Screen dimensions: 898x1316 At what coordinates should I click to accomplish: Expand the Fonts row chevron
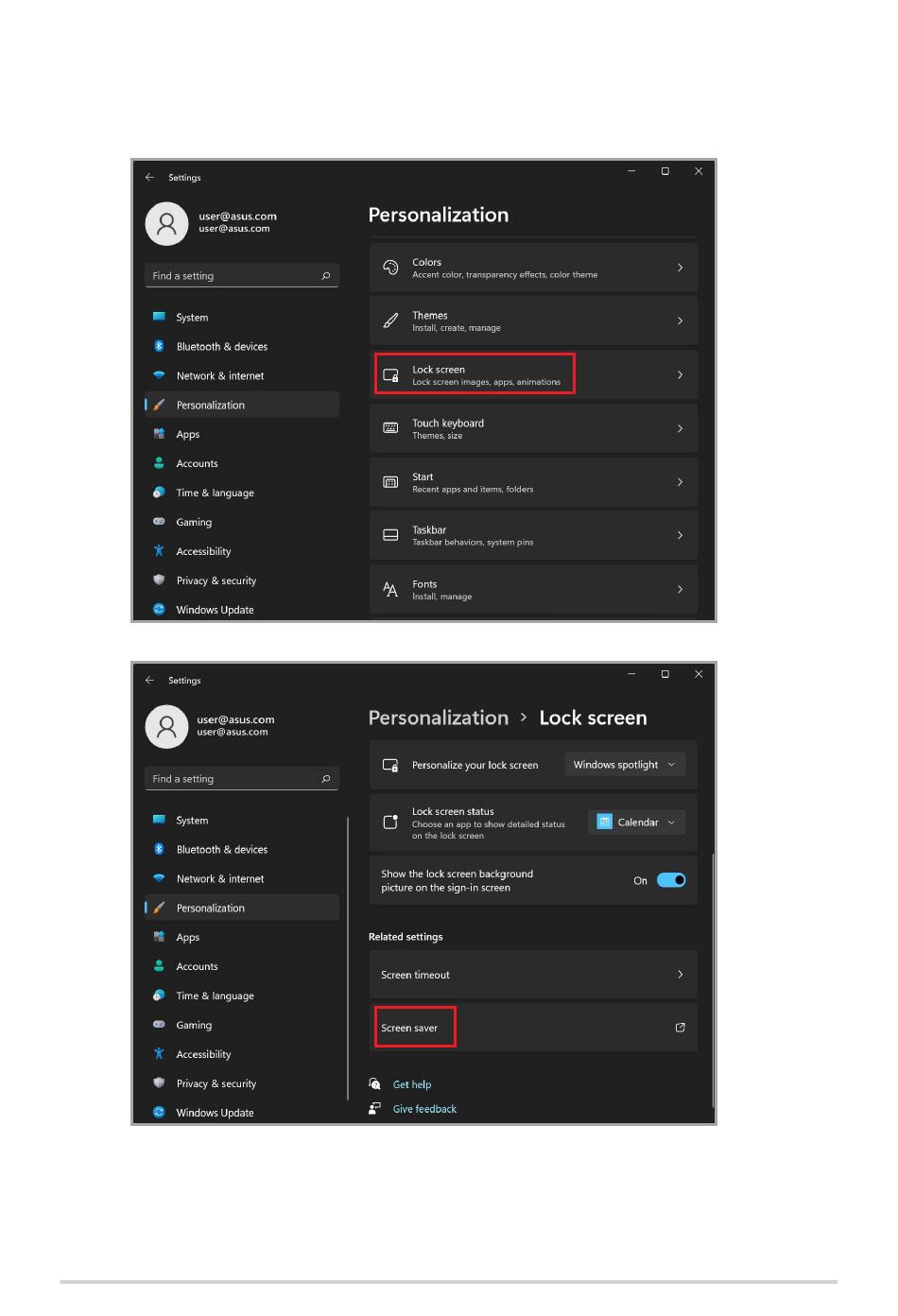[680, 589]
